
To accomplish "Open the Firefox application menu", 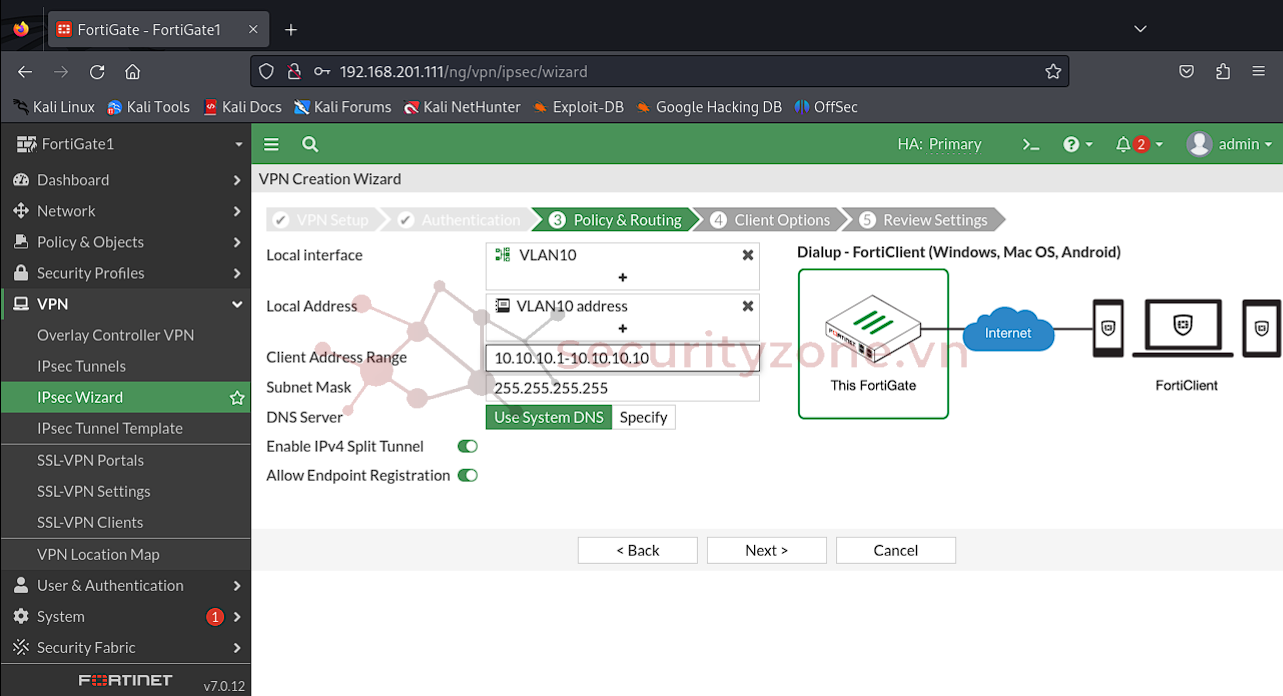I will point(1259,72).
